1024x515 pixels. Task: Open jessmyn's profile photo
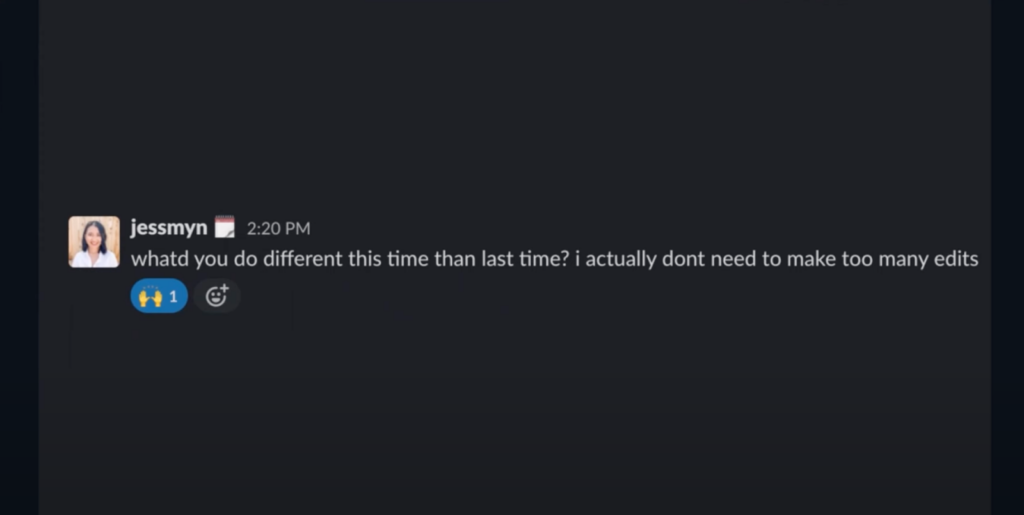[94, 242]
